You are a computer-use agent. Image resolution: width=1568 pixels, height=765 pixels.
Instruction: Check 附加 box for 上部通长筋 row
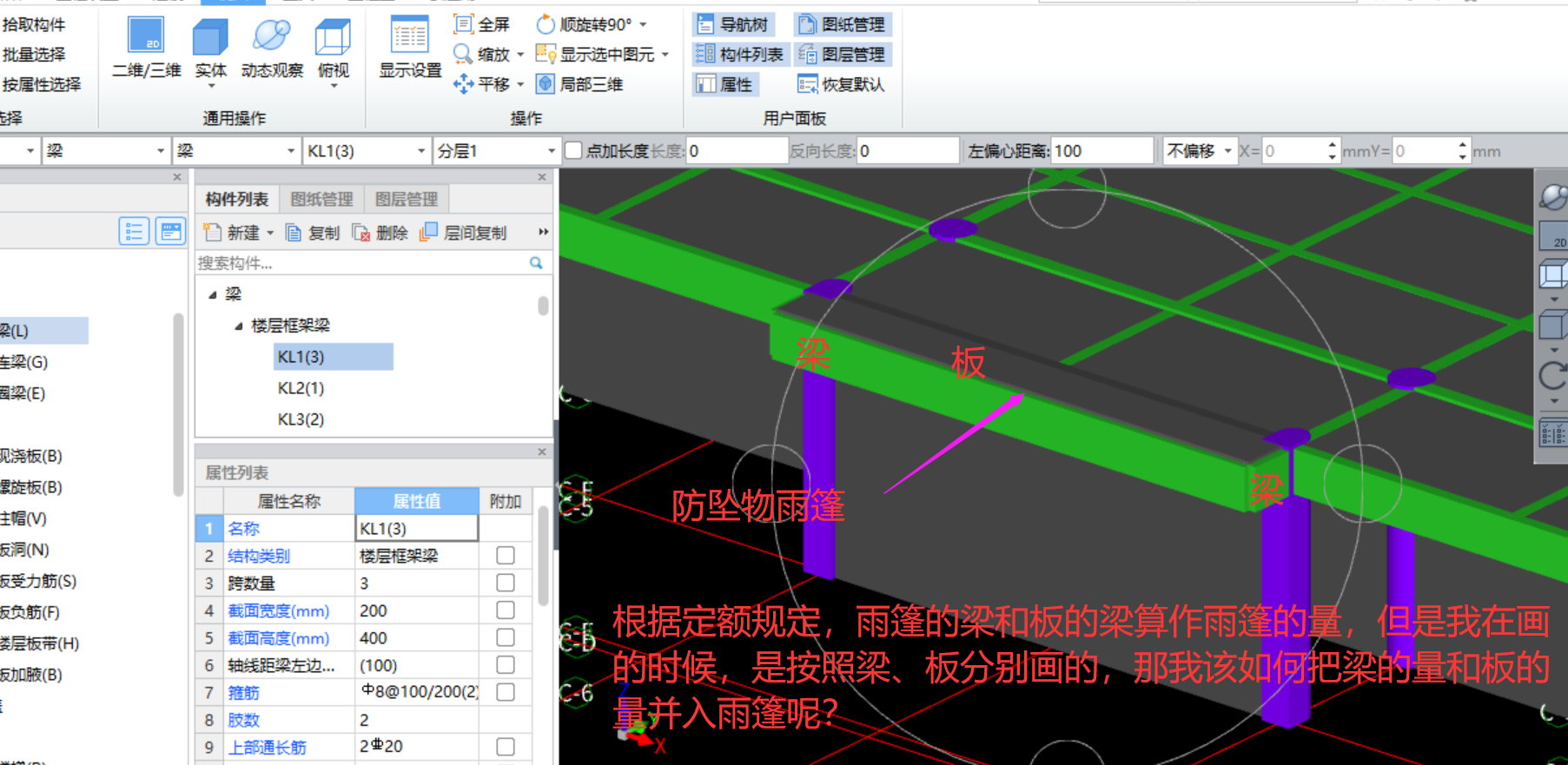coord(505,747)
